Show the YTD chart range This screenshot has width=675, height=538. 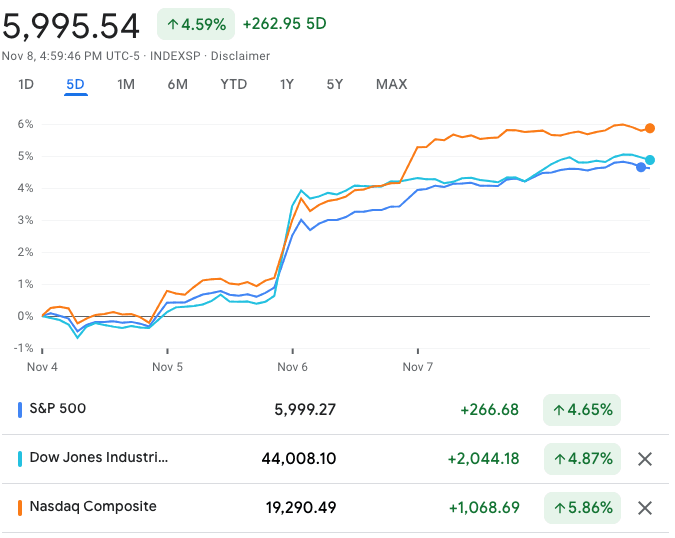(x=233, y=84)
